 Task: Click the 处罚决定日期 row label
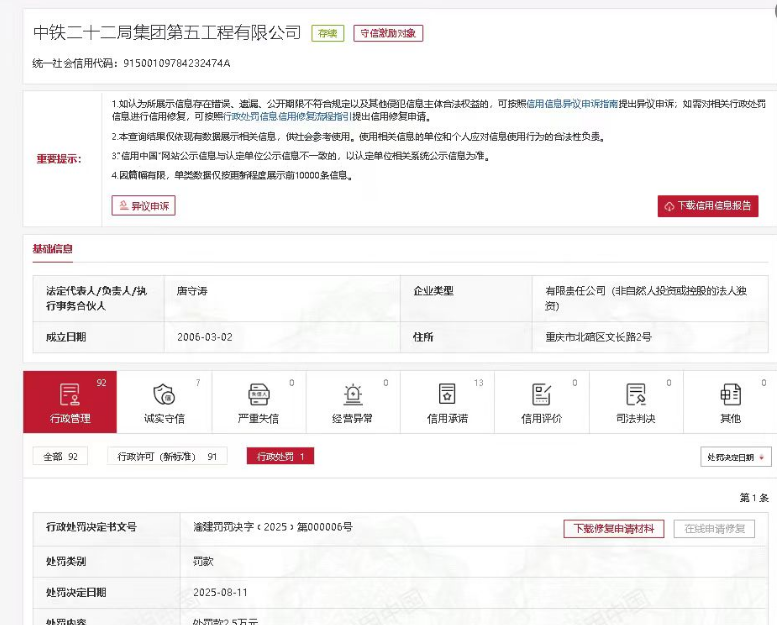coord(76,592)
